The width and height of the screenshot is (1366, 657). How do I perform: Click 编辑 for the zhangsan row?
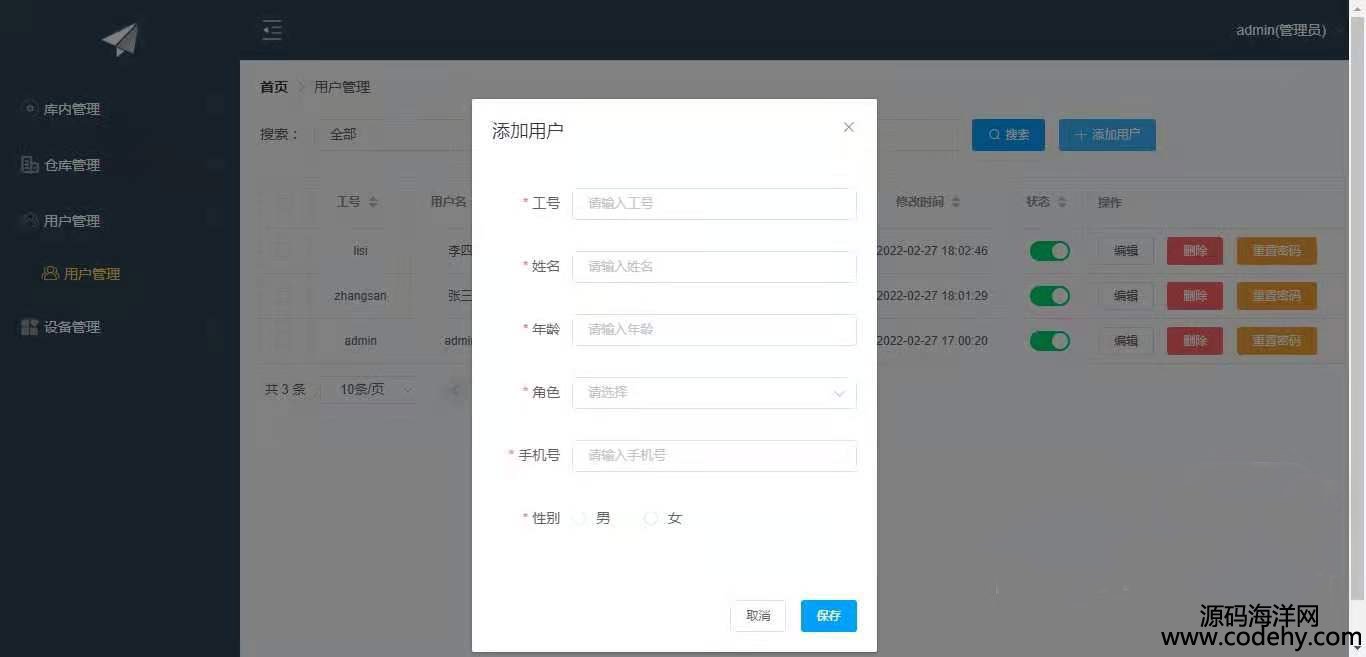click(x=1126, y=296)
